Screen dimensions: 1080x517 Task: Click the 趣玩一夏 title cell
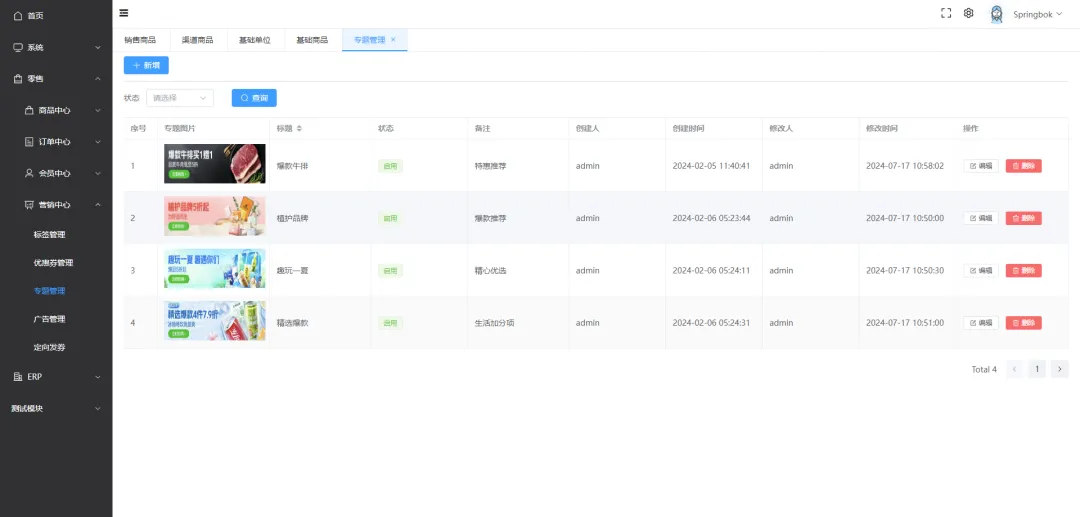point(293,271)
